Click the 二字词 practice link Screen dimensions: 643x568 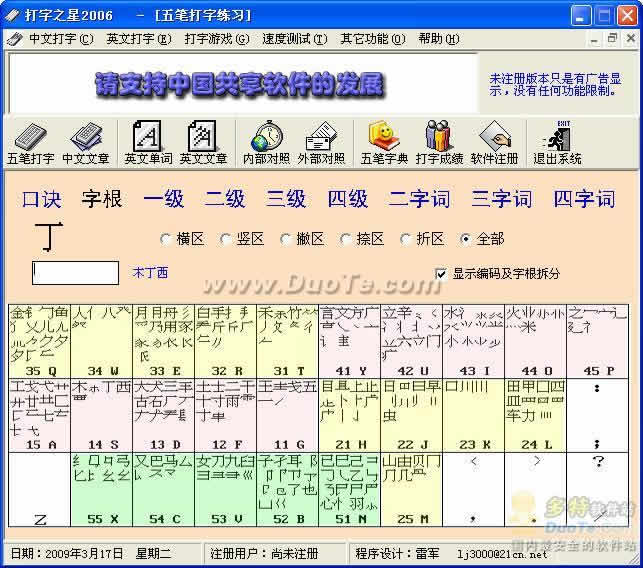[x=419, y=199]
